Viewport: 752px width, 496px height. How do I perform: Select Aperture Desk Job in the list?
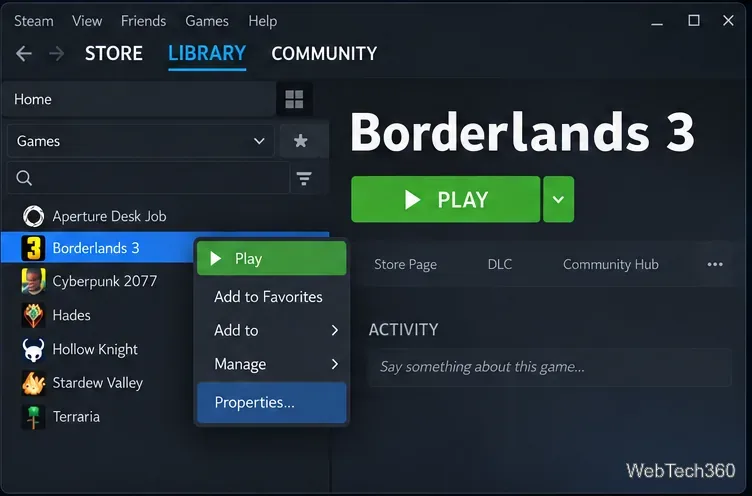click(x=109, y=216)
